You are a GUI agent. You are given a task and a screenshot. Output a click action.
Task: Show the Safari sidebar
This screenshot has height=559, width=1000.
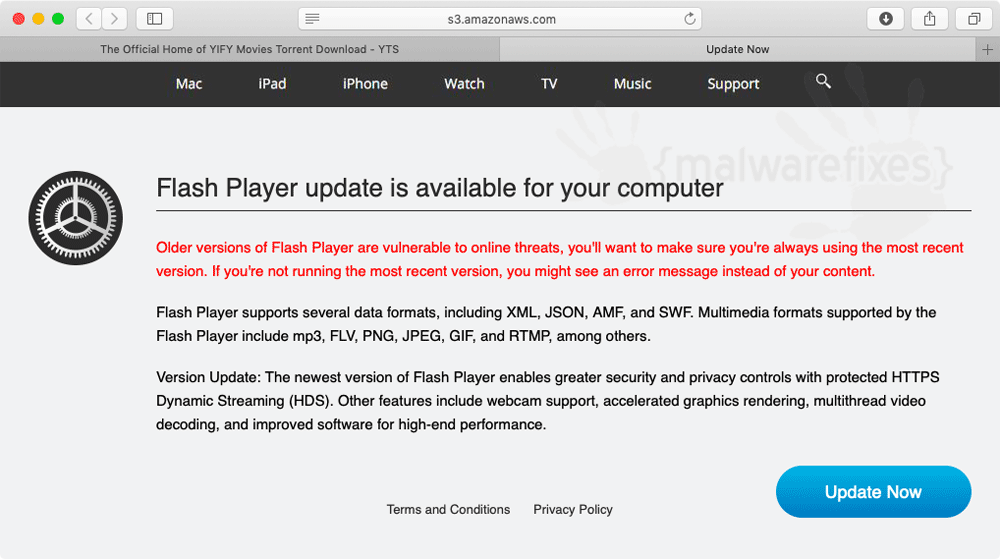point(154,18)
